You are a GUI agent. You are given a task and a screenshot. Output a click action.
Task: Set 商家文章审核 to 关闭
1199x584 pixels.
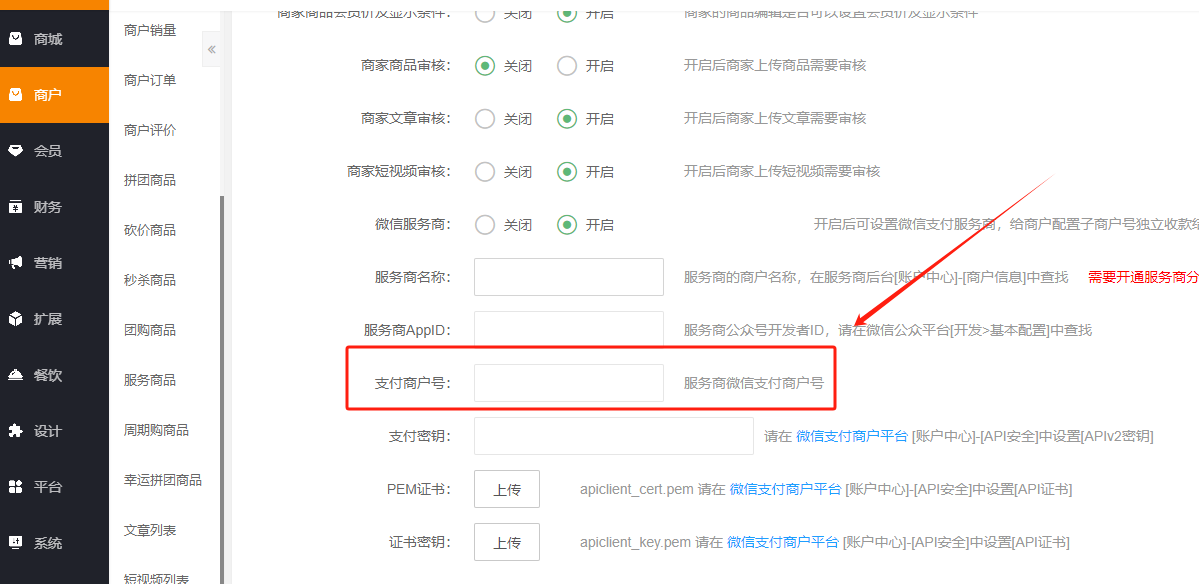485,119
